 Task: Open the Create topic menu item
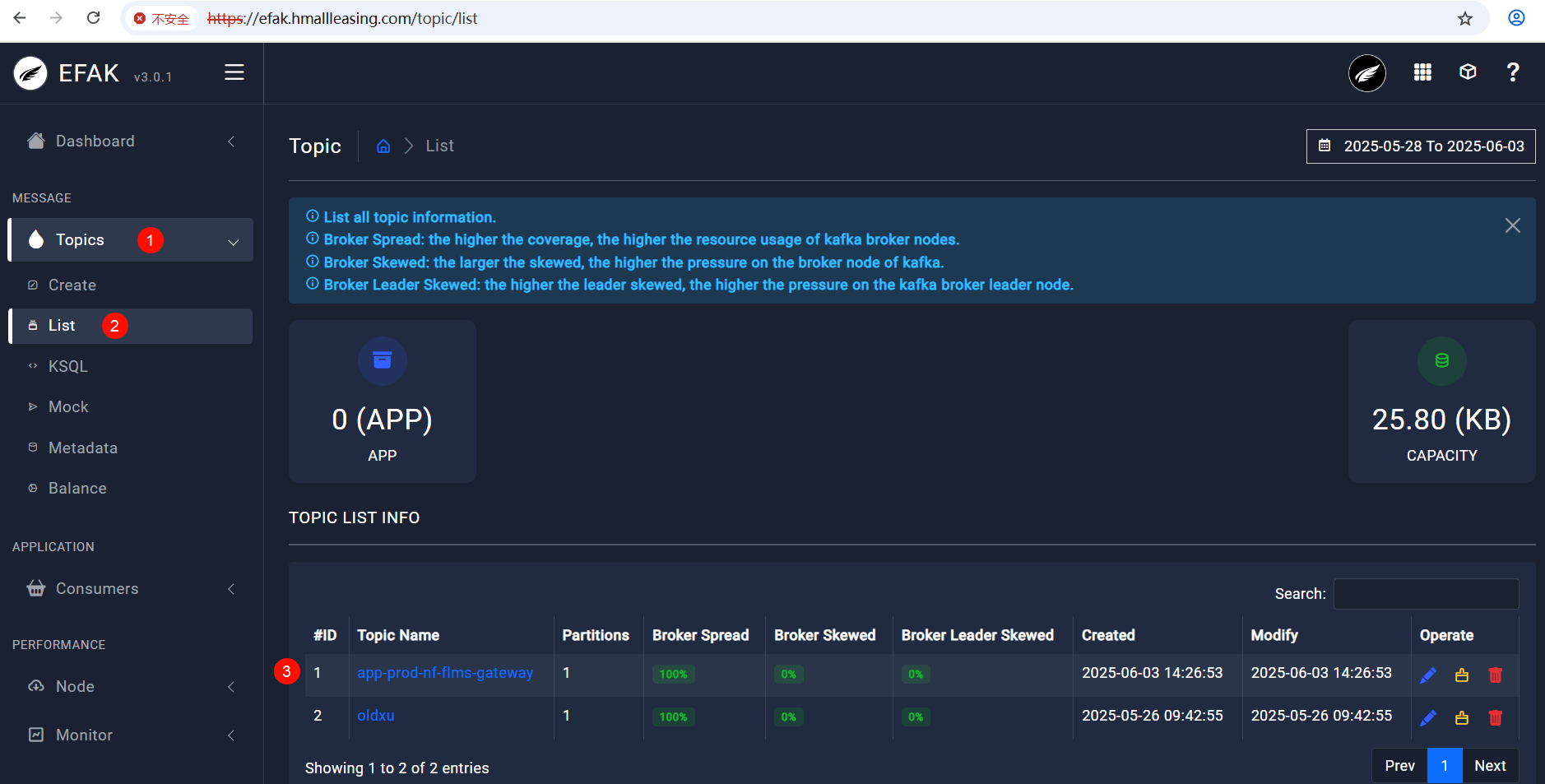tap(72, 285)
